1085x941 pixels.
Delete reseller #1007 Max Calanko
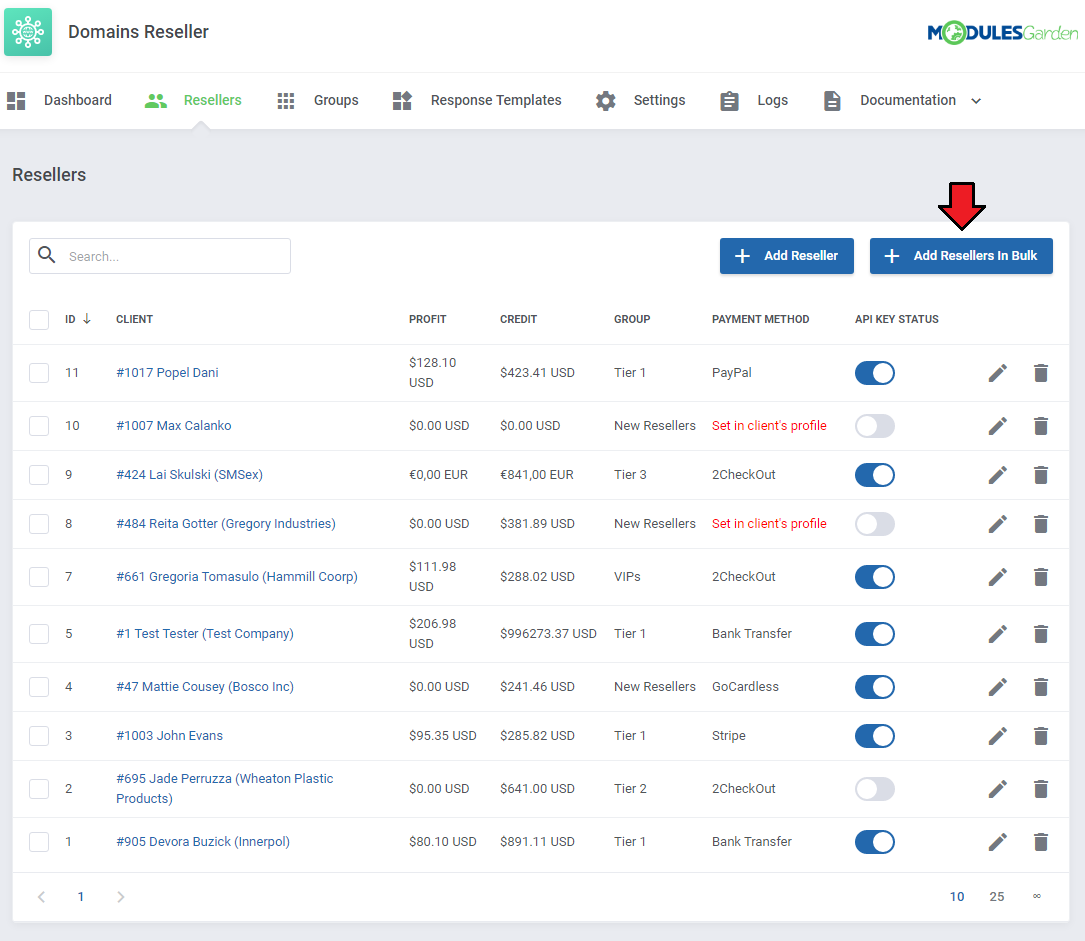[x=1041, y=426]
